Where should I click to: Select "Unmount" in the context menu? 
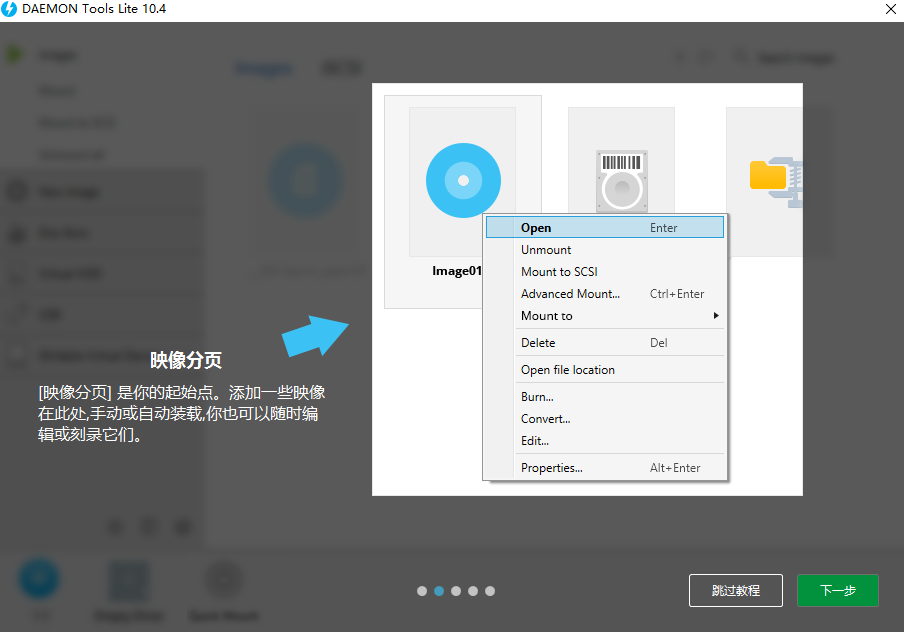pos(546,249)
